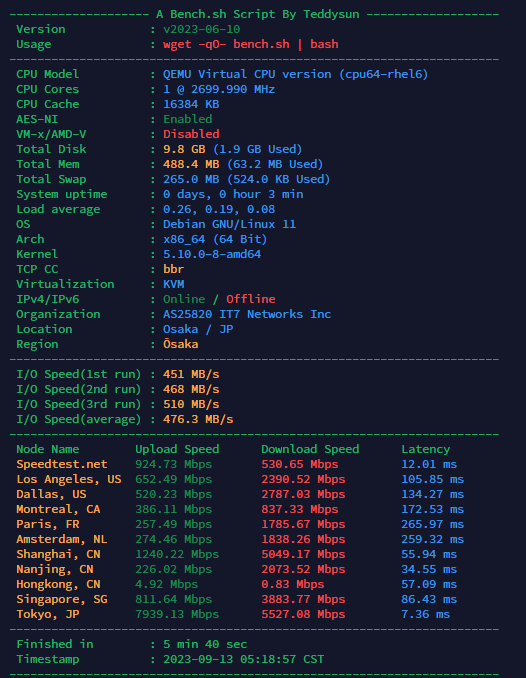Click the Total Mem 488.4 MB value
Image resolution: width=526 pixels, height=678 pixels.
point(191,164)
